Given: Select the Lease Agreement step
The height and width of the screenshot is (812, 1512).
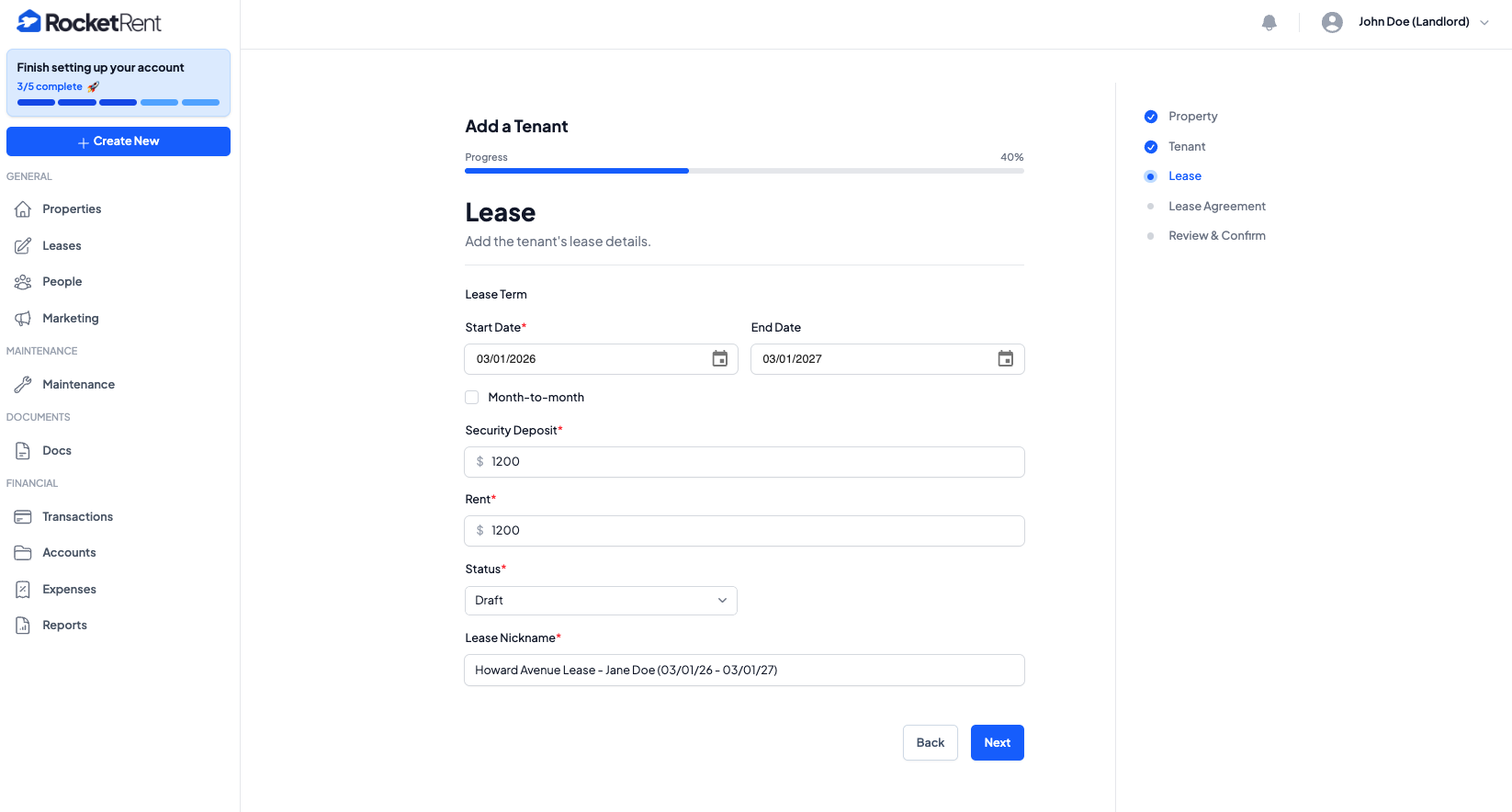Looking at the screenshot, I should pyautogui.click(x=1217, y=207).
